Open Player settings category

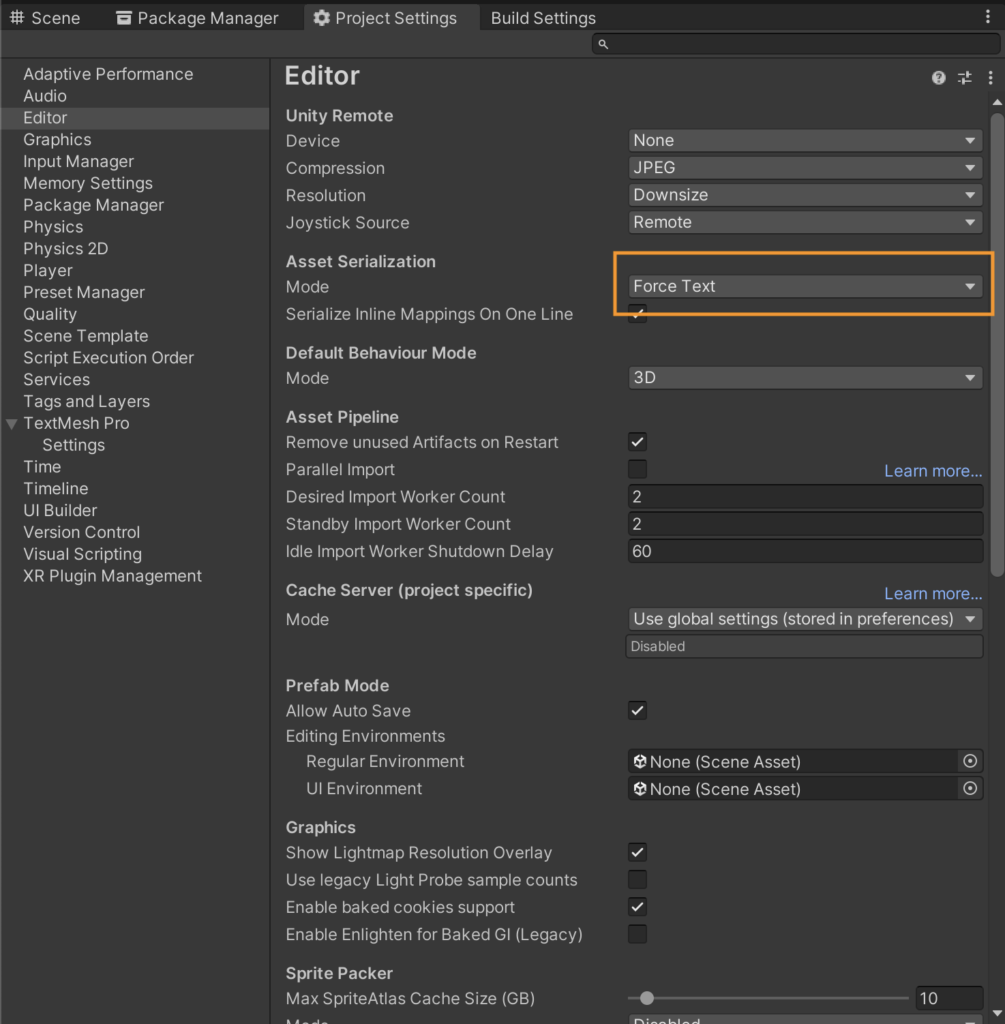coord(48,270)
